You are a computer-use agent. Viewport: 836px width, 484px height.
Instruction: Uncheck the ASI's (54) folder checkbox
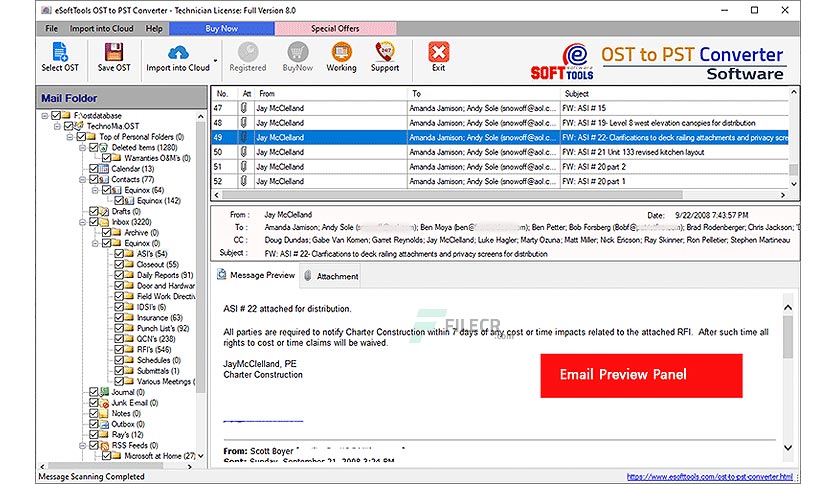pos(119,254)
